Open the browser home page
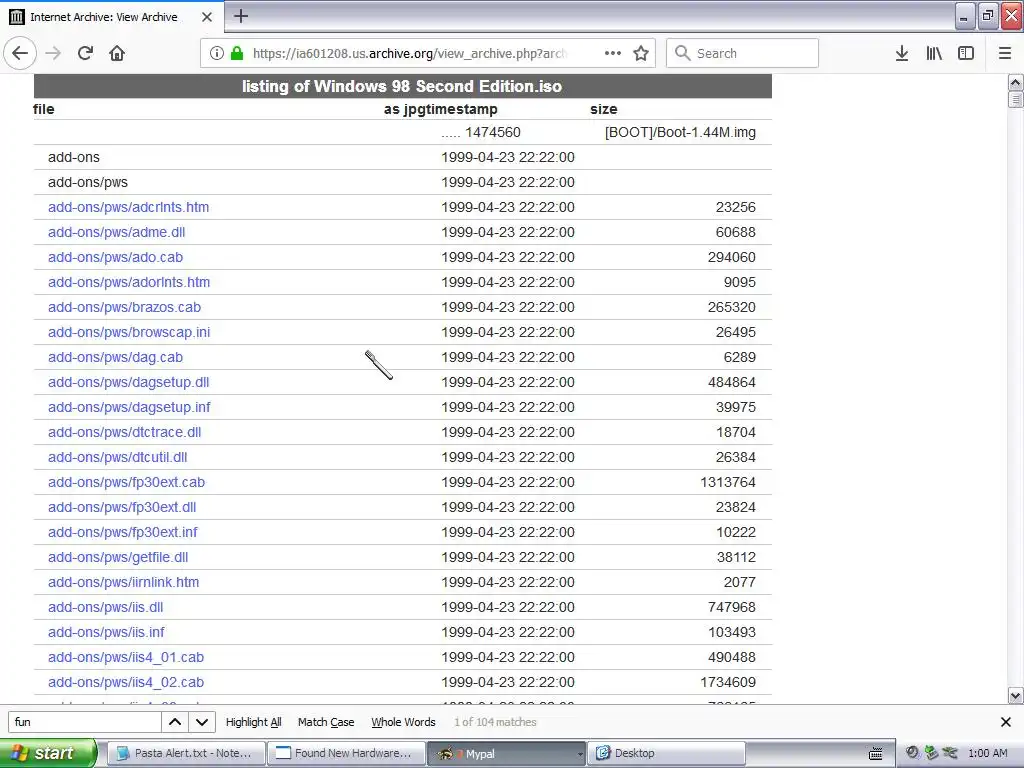The image size is (1024, 768). 117,53
